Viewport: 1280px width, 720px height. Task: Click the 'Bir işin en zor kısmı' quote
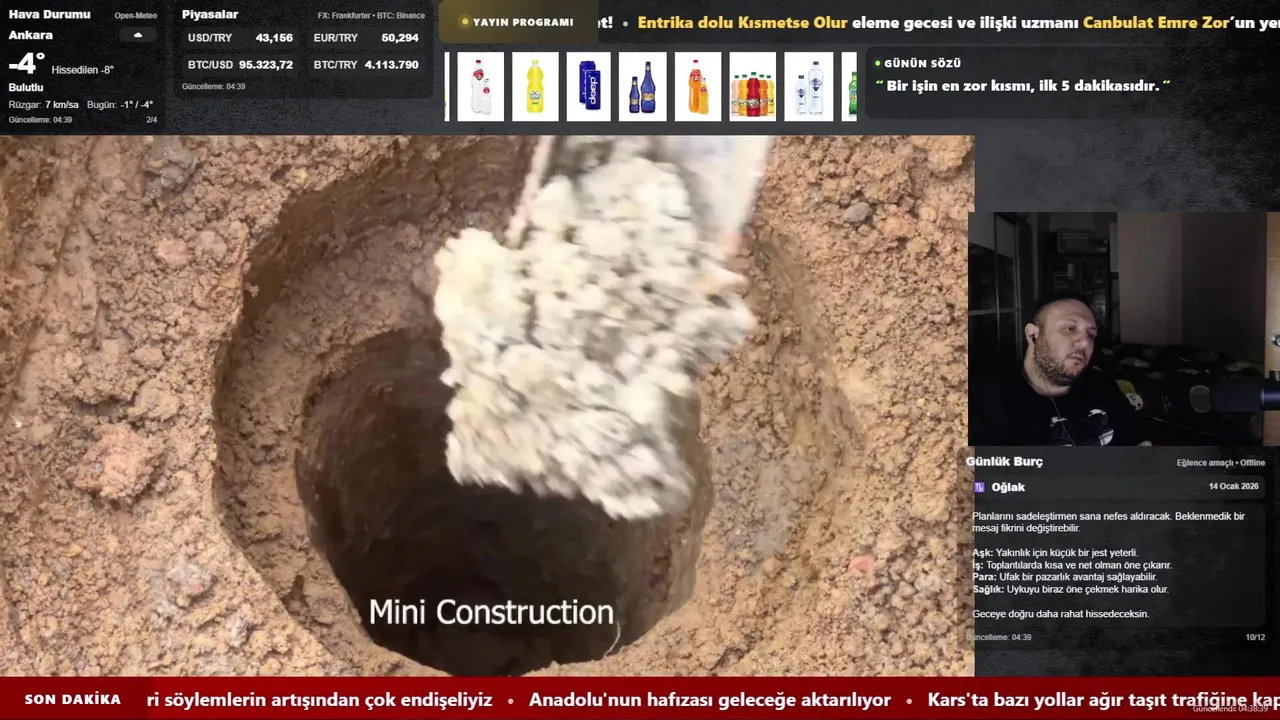coord(1023,87)
